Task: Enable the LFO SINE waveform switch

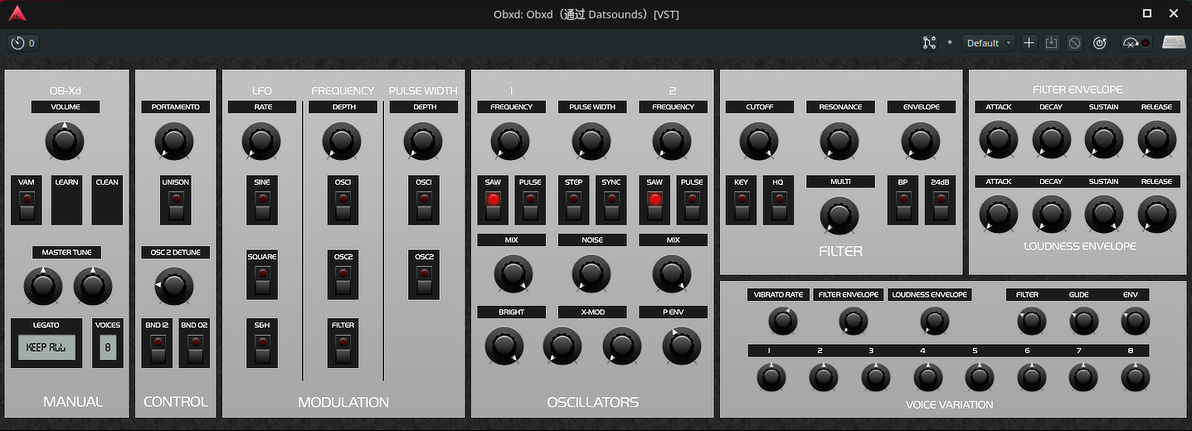Action: coord(262,206)
